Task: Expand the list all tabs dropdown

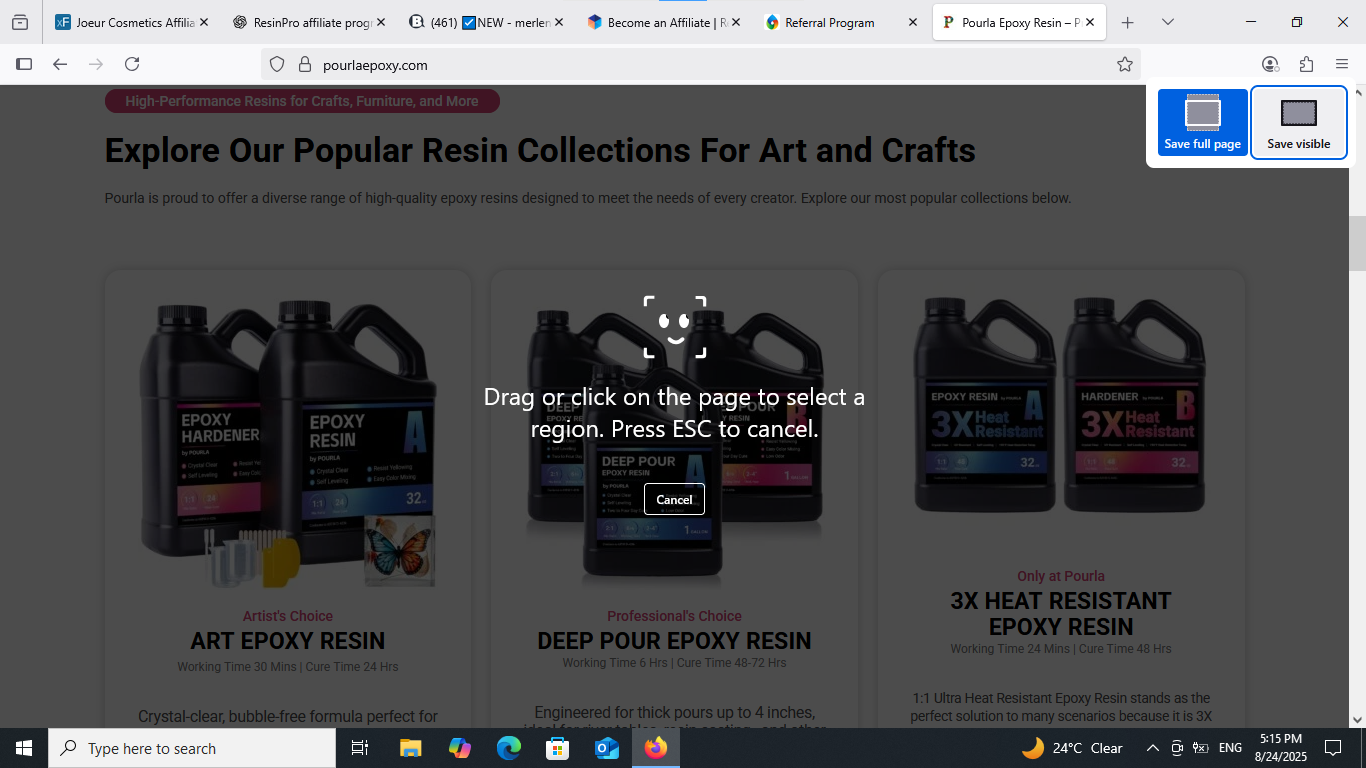Action: point(1167,22)
